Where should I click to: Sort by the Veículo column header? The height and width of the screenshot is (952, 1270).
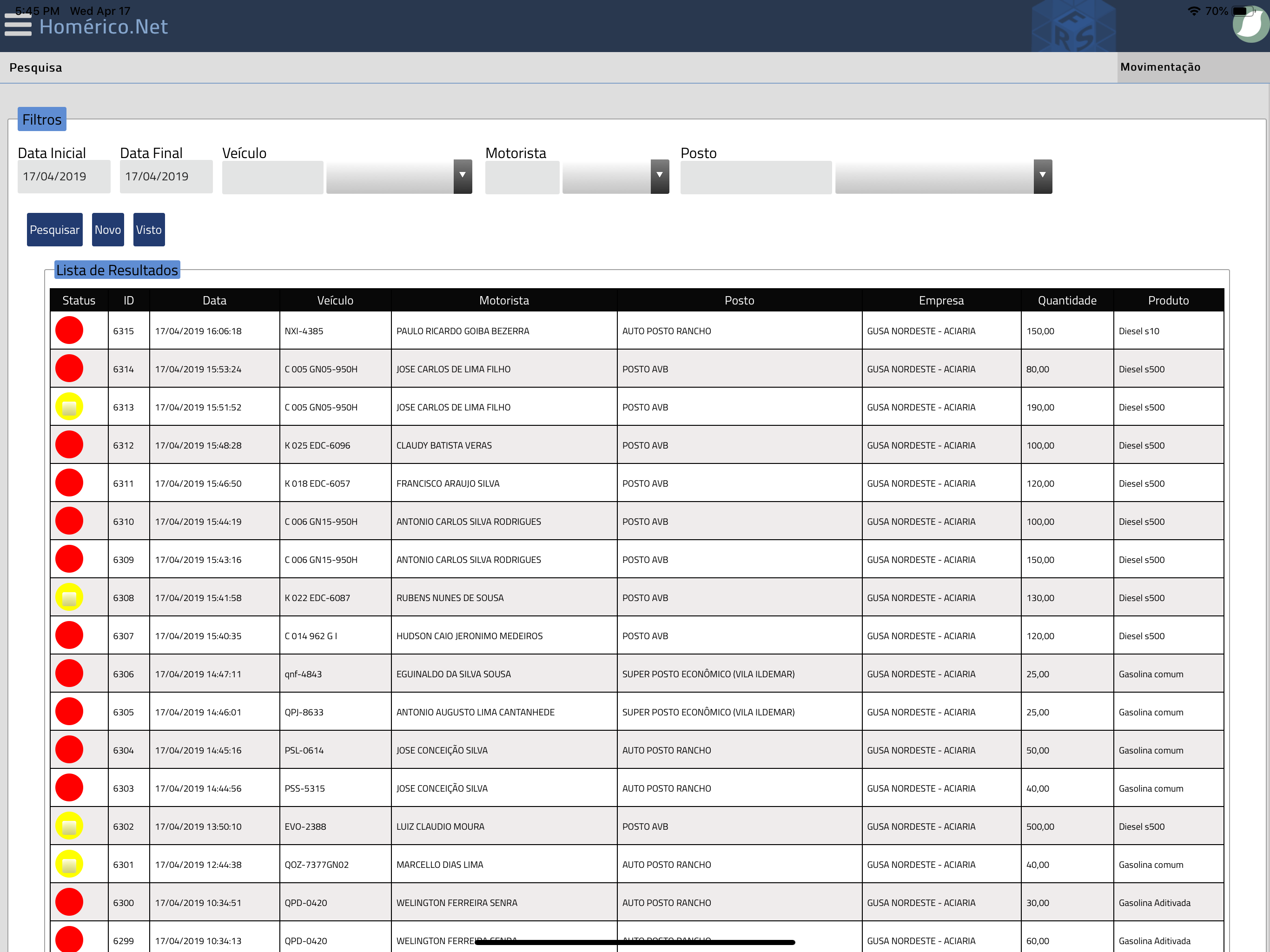(x=335, y=300)
